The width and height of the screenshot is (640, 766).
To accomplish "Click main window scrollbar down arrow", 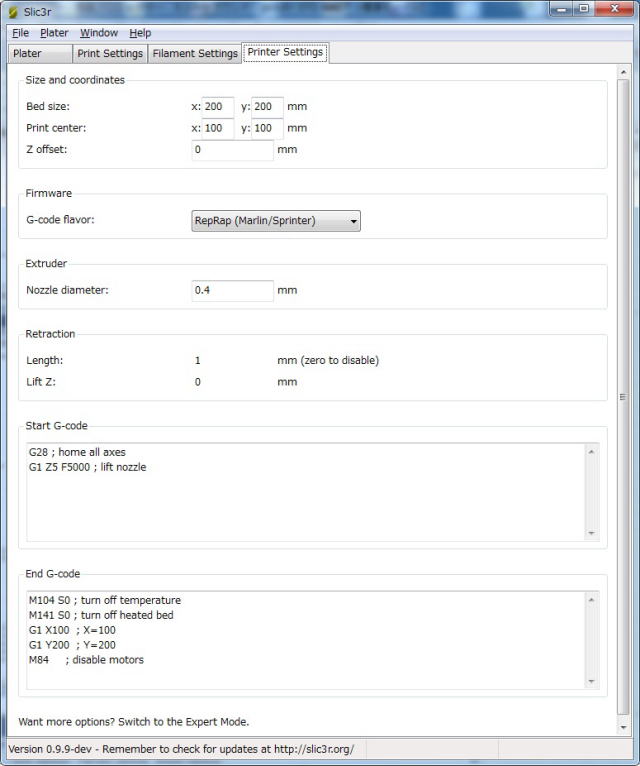I will tap(623, 728).
